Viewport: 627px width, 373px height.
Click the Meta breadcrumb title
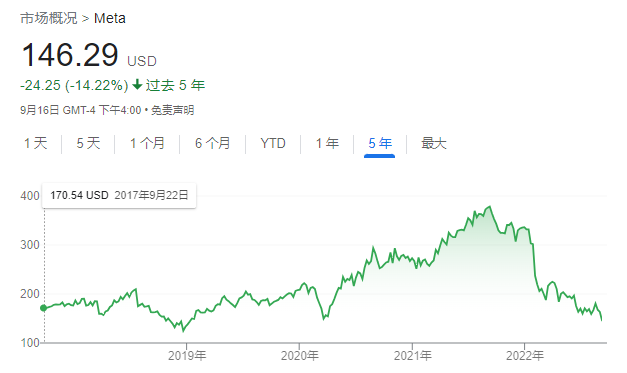click(x=110, y=18)
